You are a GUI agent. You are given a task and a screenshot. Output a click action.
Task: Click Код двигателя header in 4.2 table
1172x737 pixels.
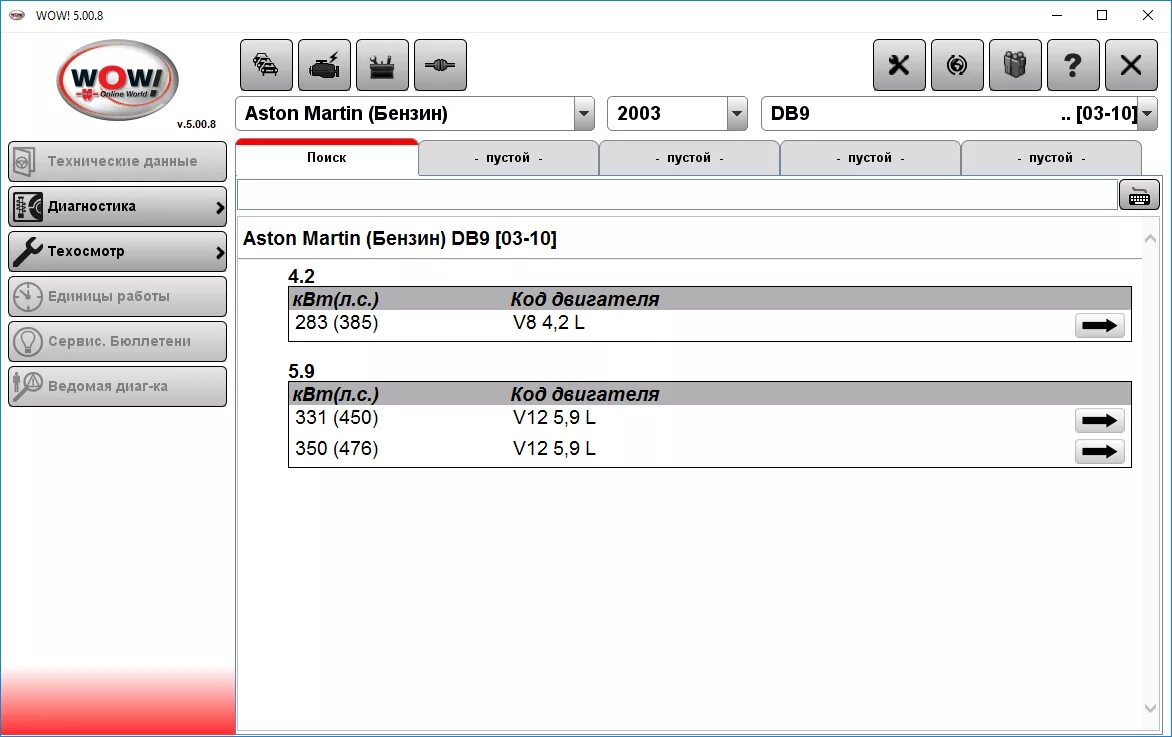tap(585, 300)
